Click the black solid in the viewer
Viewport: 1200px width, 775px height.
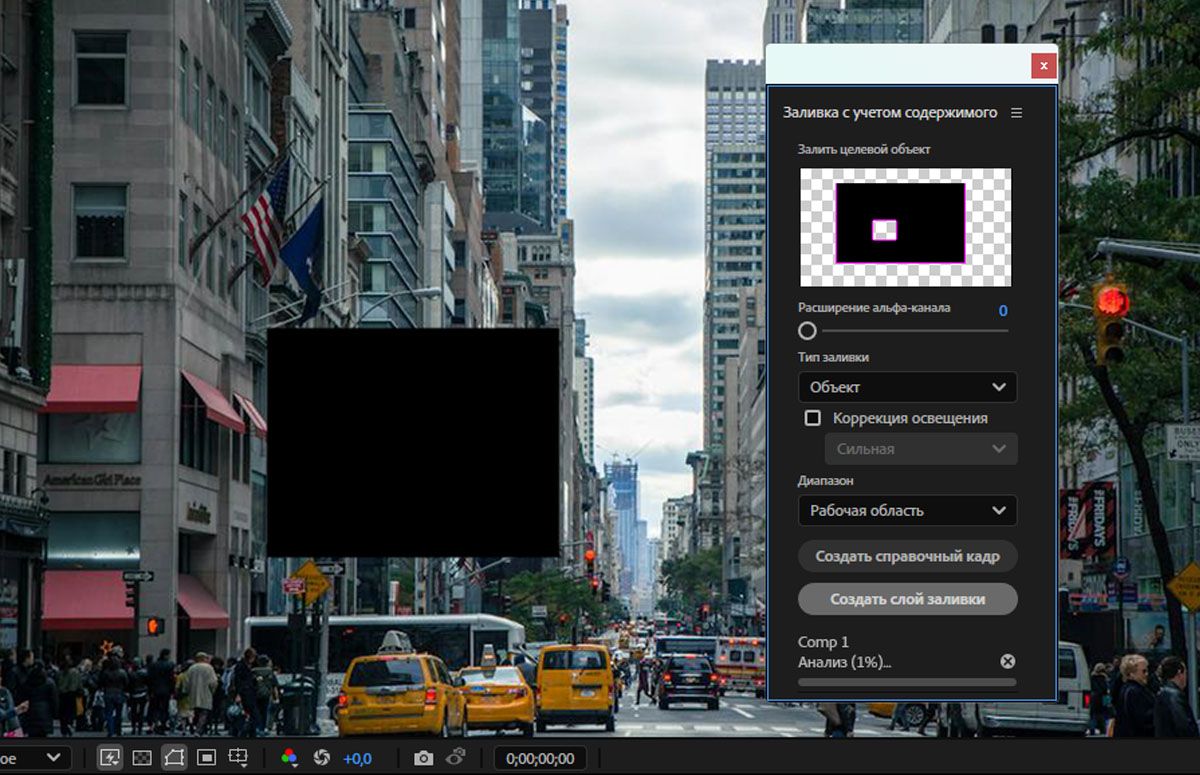pos(413,443)
